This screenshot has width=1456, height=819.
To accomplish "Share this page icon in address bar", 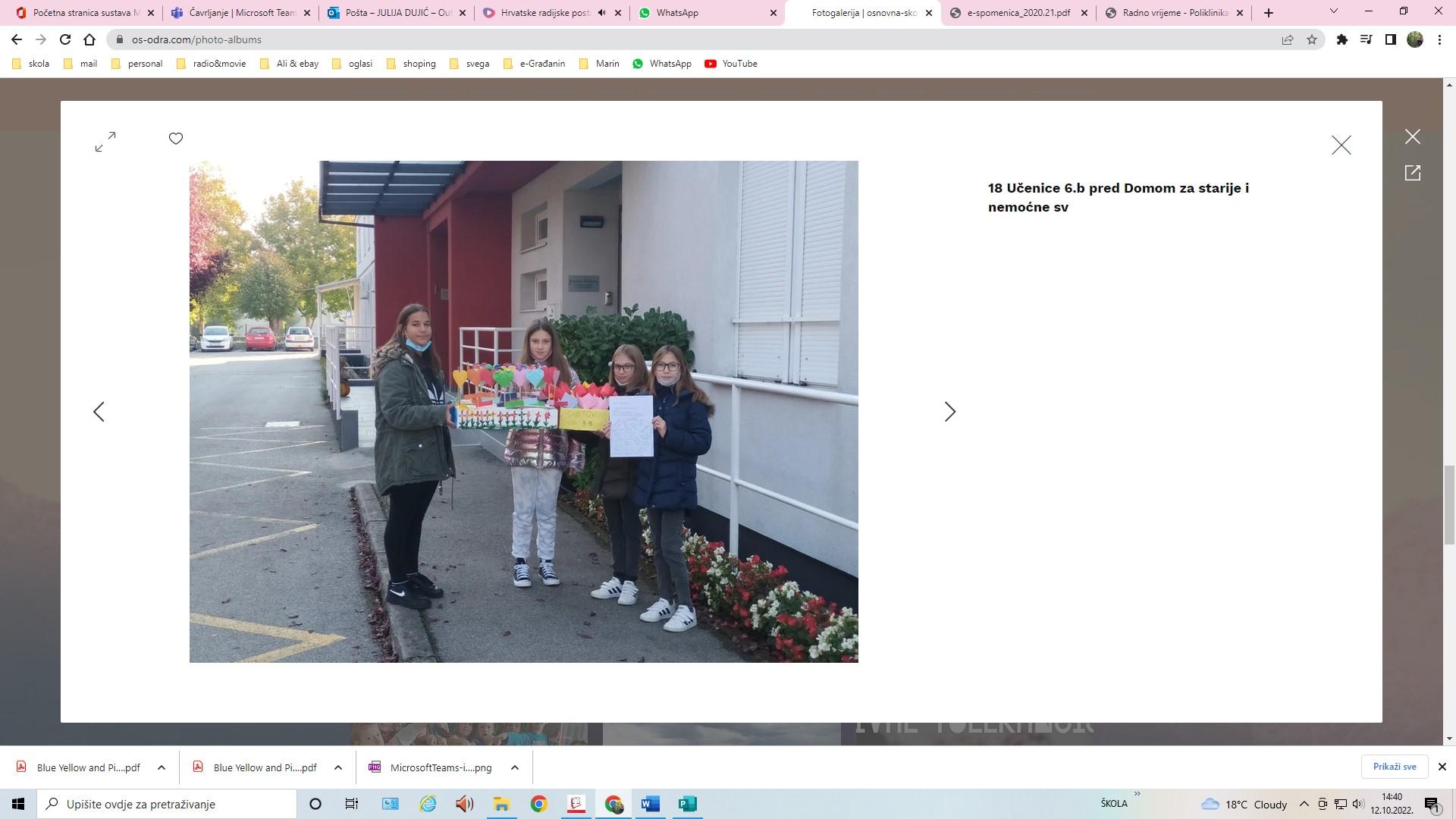I will point(1288,39).
